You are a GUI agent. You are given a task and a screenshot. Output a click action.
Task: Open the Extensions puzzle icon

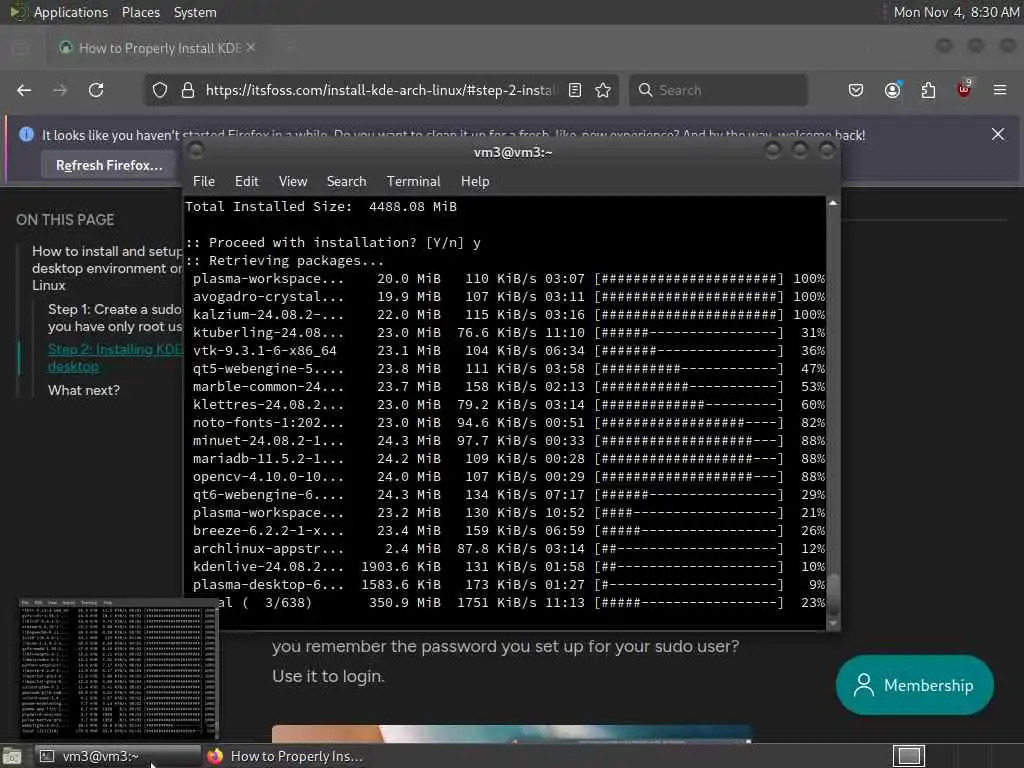928,90
